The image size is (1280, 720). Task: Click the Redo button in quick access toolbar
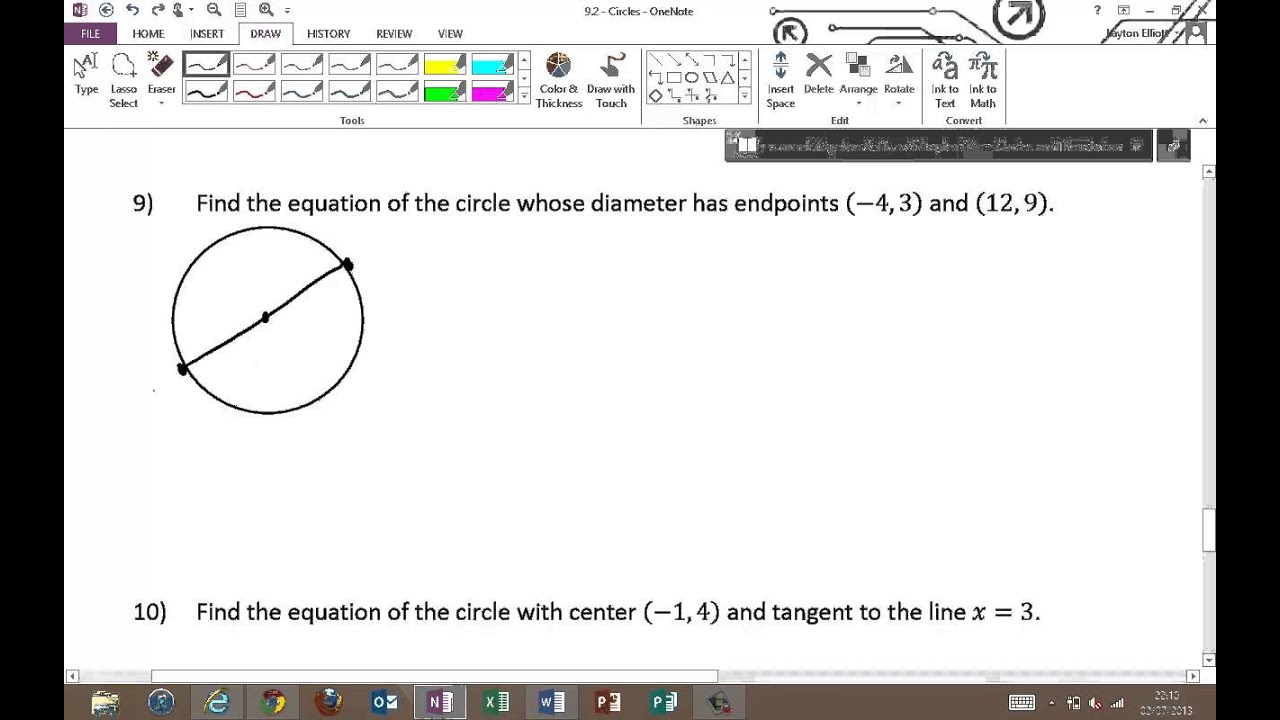point(159,10)
